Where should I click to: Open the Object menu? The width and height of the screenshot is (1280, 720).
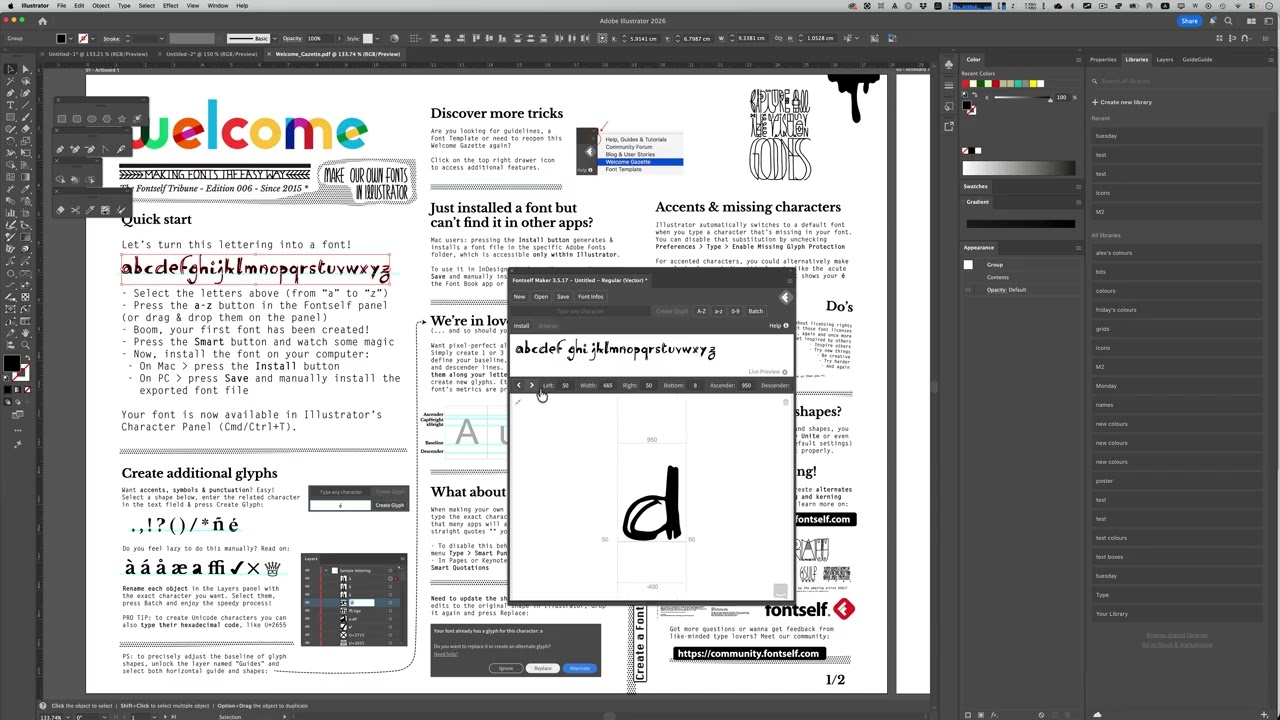point(101,5)
